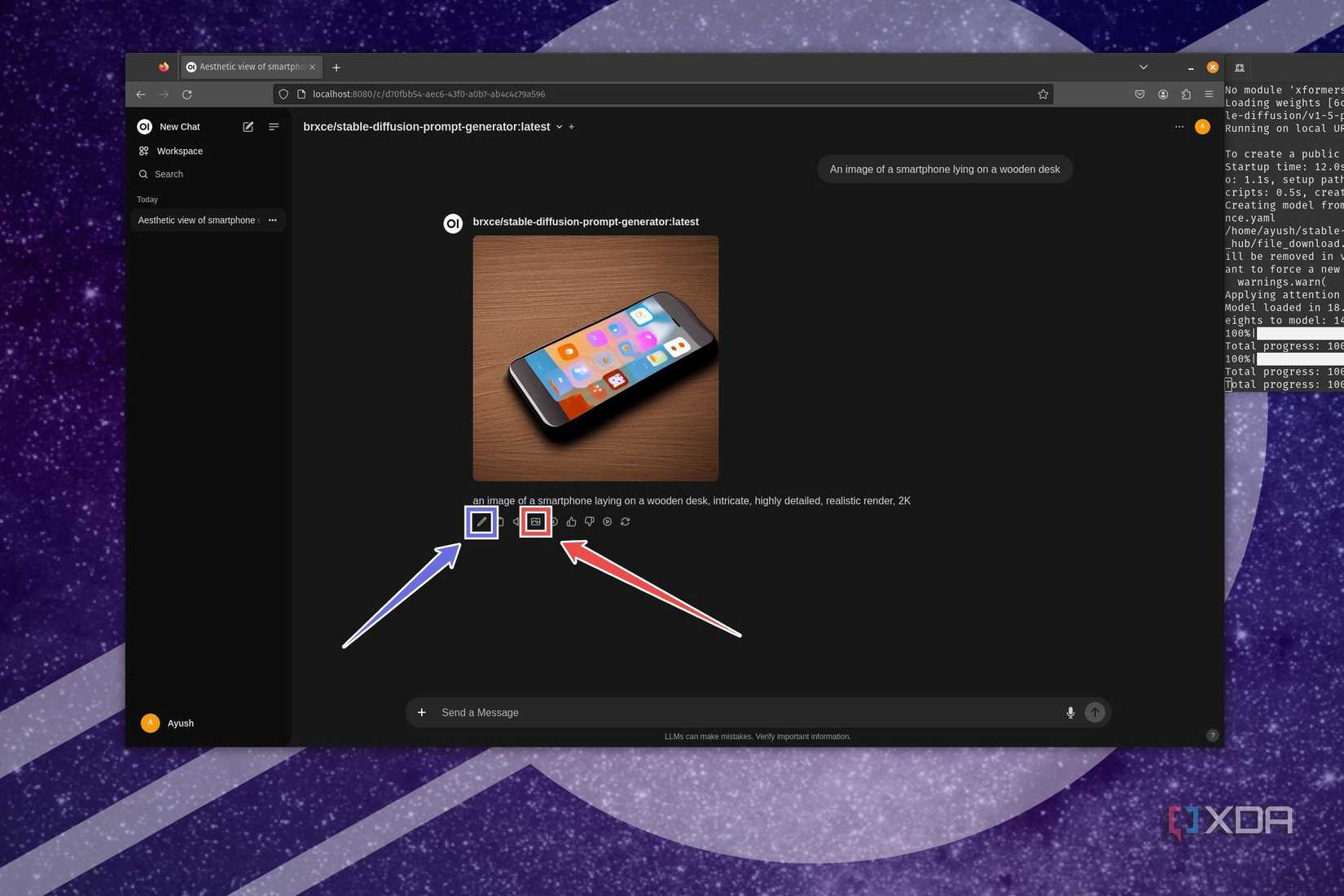
Task: Open options menu for the Aesthetic view chat
Action: click(x=273, y=221)
